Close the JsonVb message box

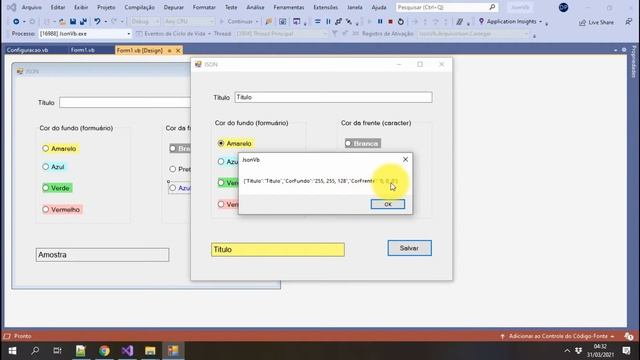click(405, 160)
